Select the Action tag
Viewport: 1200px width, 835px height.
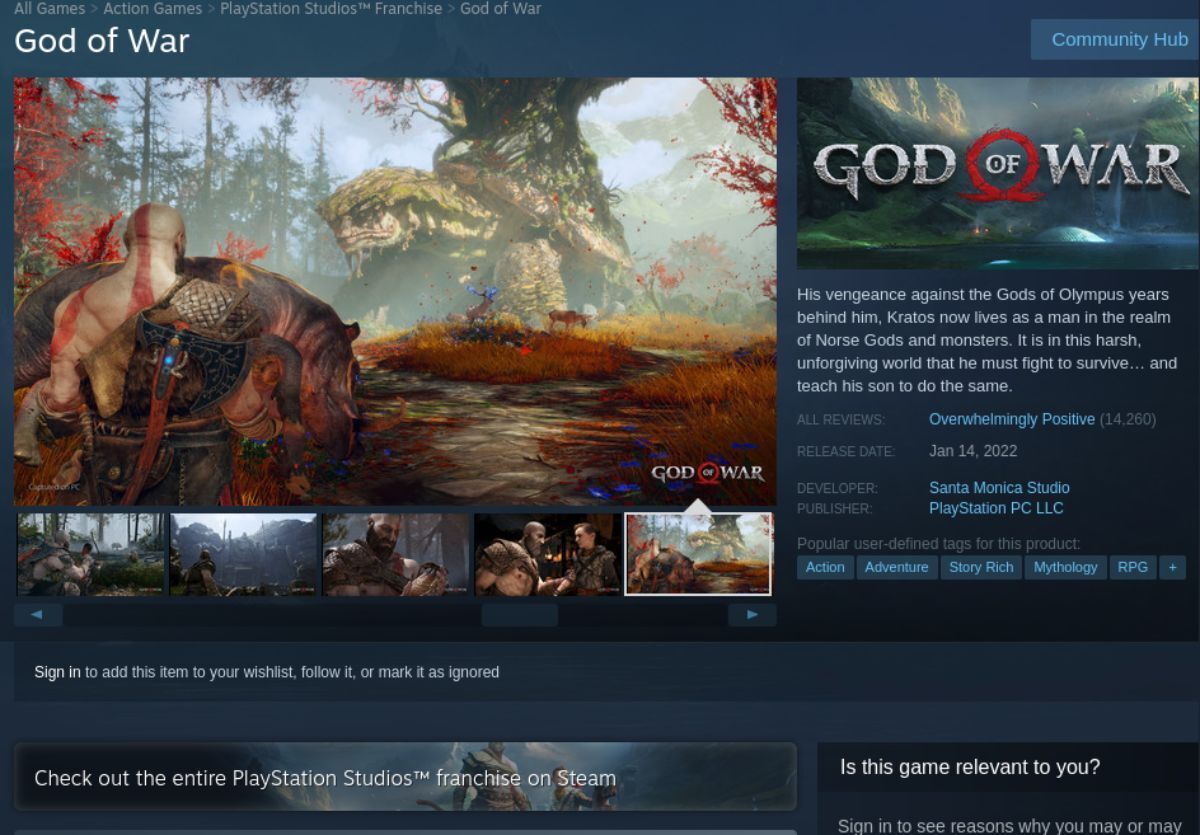(x=824, y=567)
